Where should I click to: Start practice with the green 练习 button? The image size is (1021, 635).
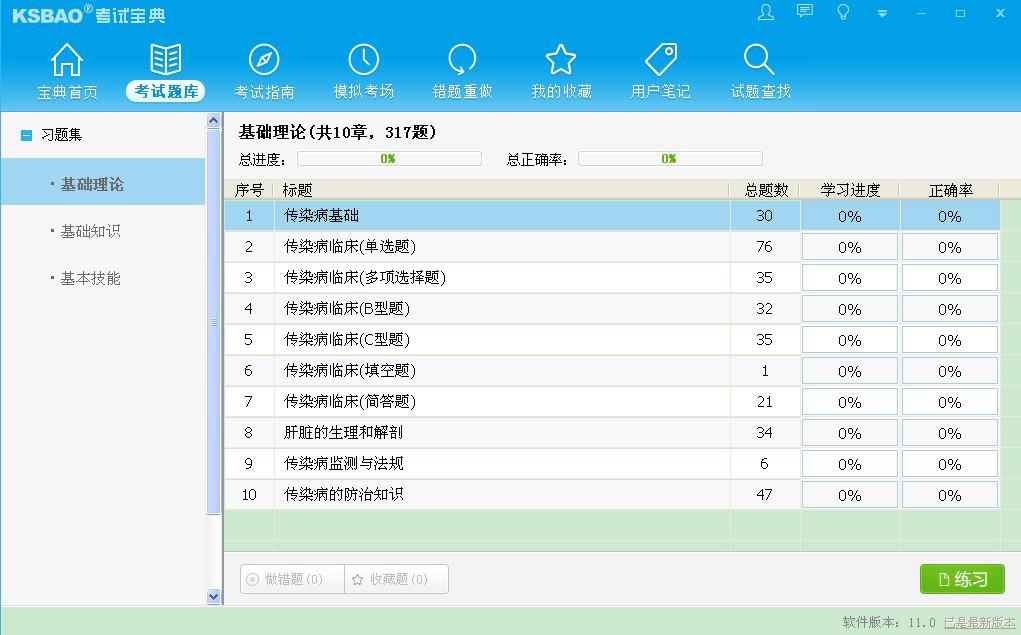962,579
